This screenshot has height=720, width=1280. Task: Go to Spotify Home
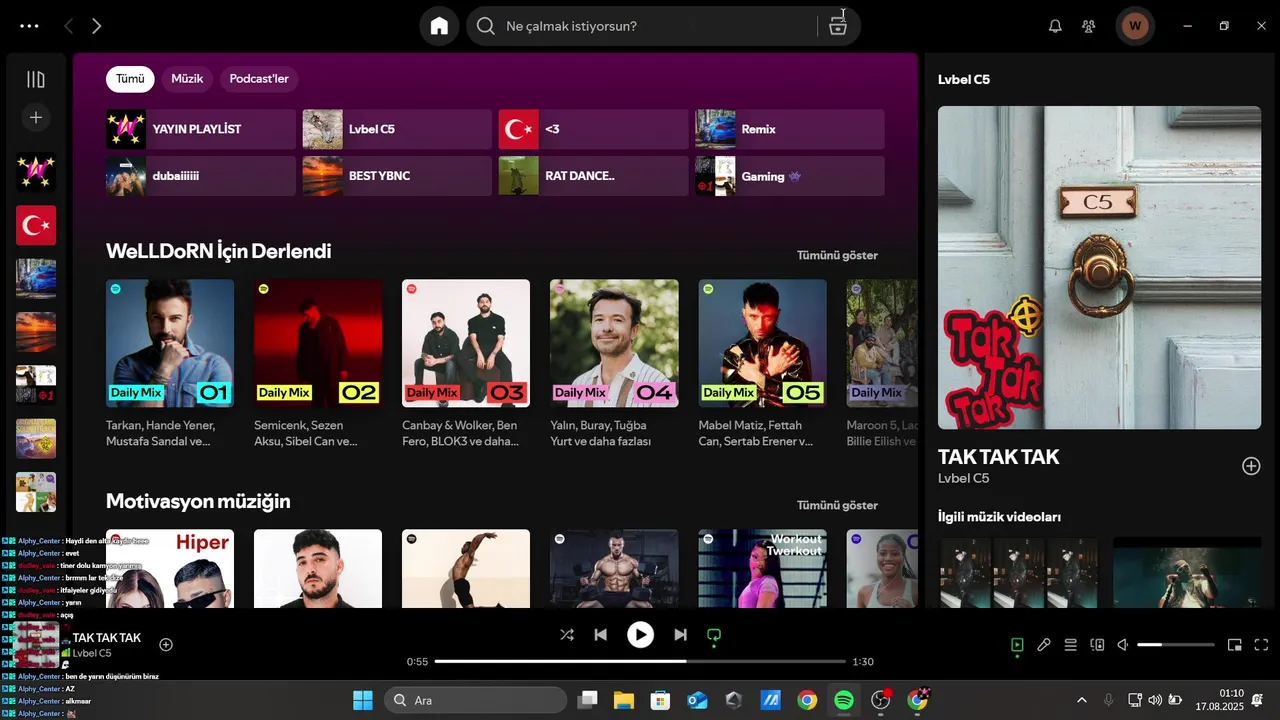tap(439, 26)
